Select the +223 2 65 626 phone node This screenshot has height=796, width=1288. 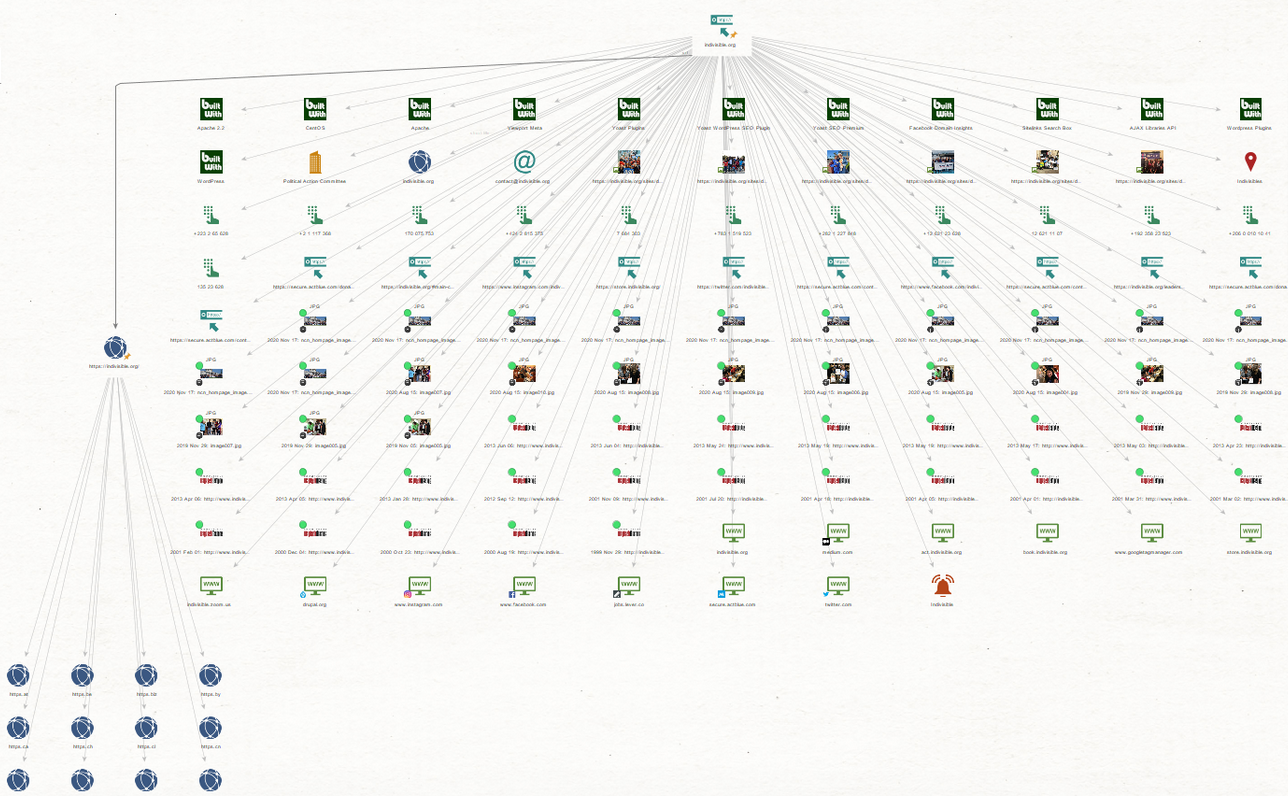(x=211, y=215)
